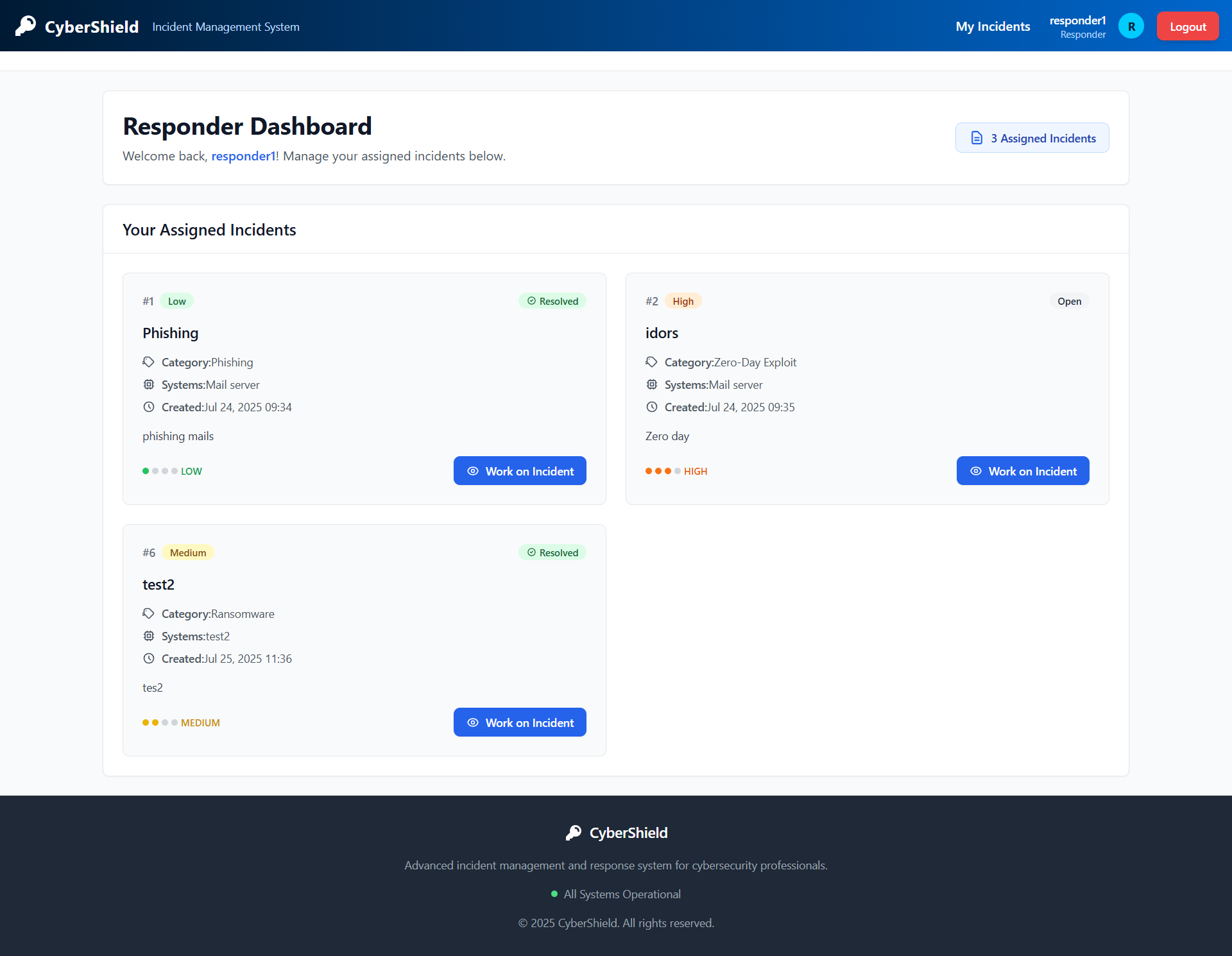Click checkmark icon in Phishing Resolved badge
Screen dimensions: 1232x956
pos(531,302)
